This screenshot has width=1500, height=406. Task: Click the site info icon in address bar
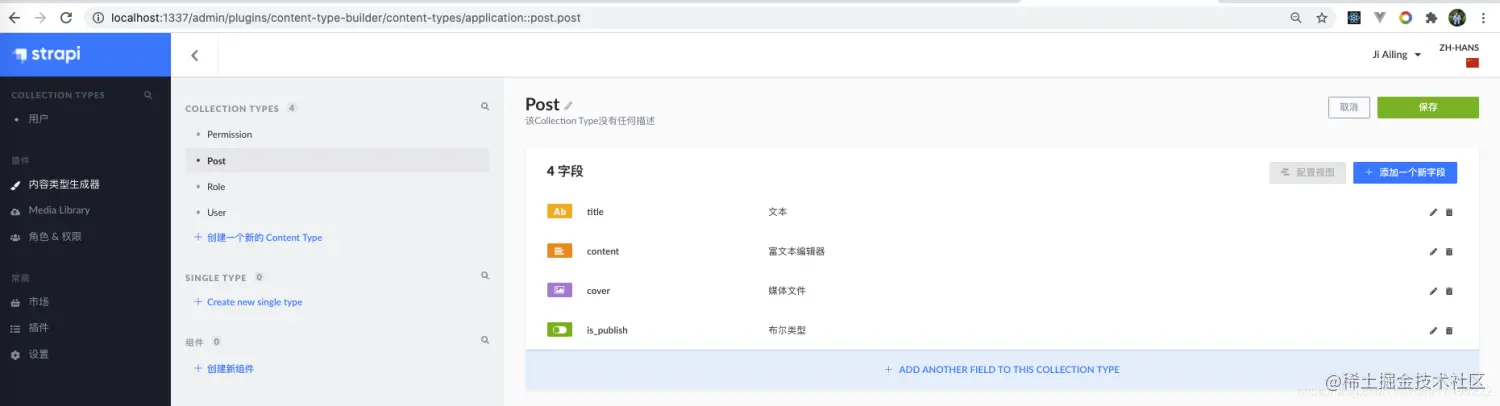point(97,18)
